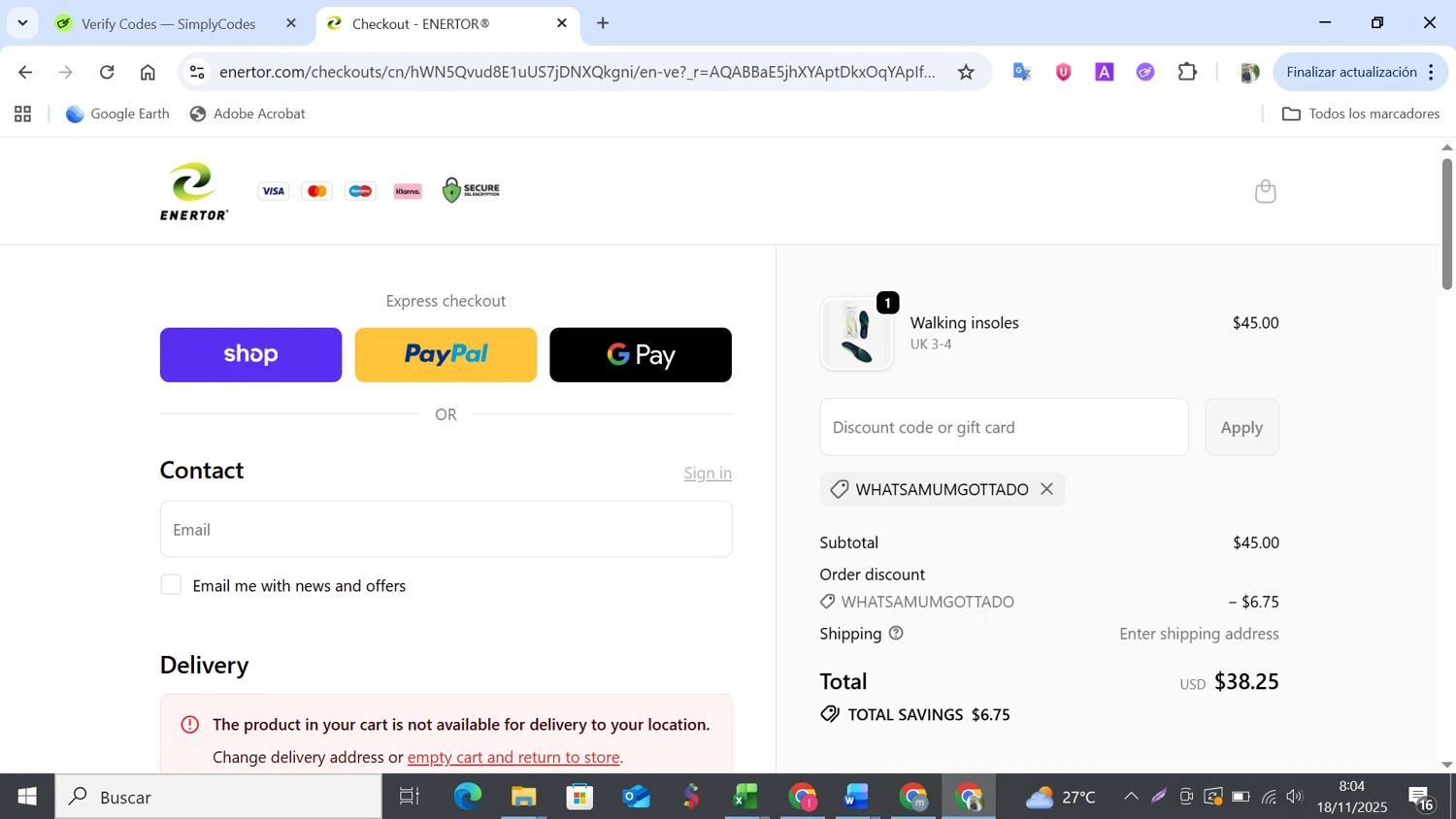
Task: Pay with Shop Pay express button
Action: point(250,355)
